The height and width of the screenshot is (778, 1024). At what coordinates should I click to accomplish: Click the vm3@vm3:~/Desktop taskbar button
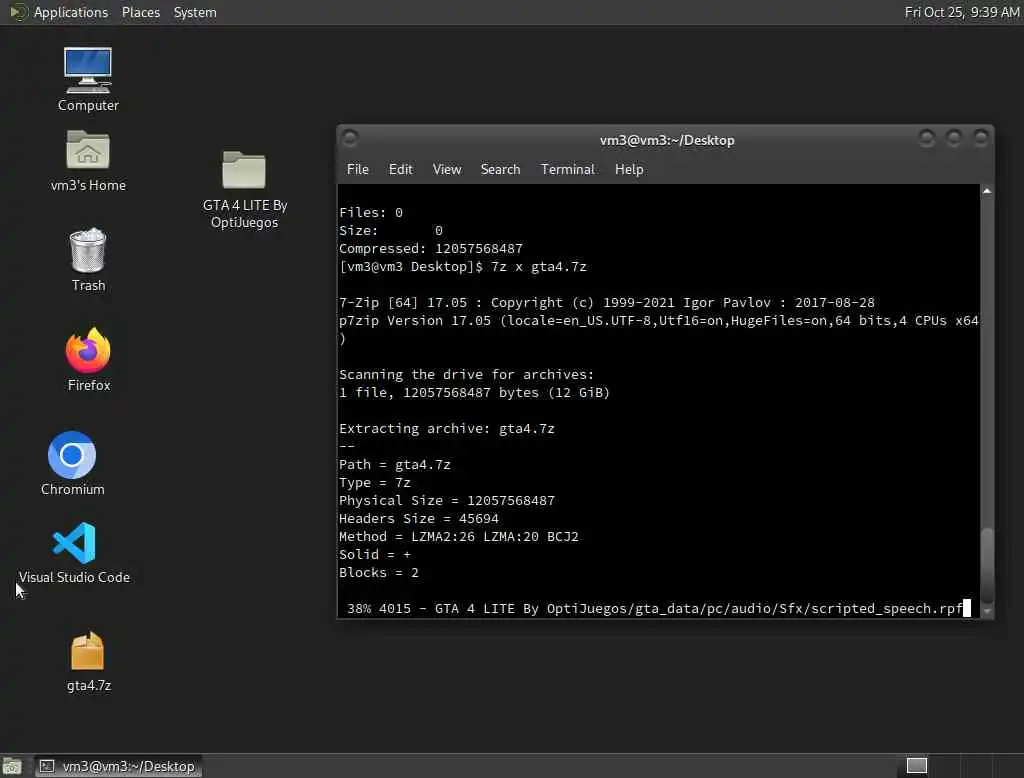(118, 766)
